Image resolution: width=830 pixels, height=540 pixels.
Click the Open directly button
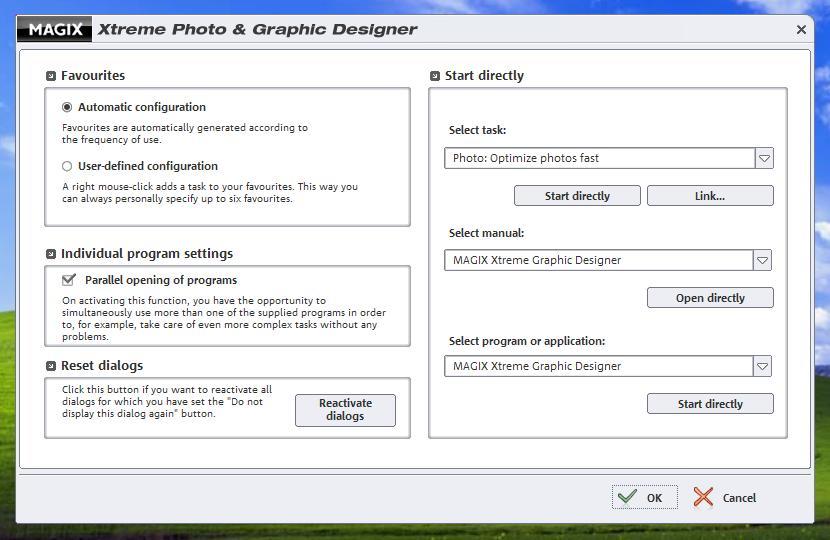[710, 298]
